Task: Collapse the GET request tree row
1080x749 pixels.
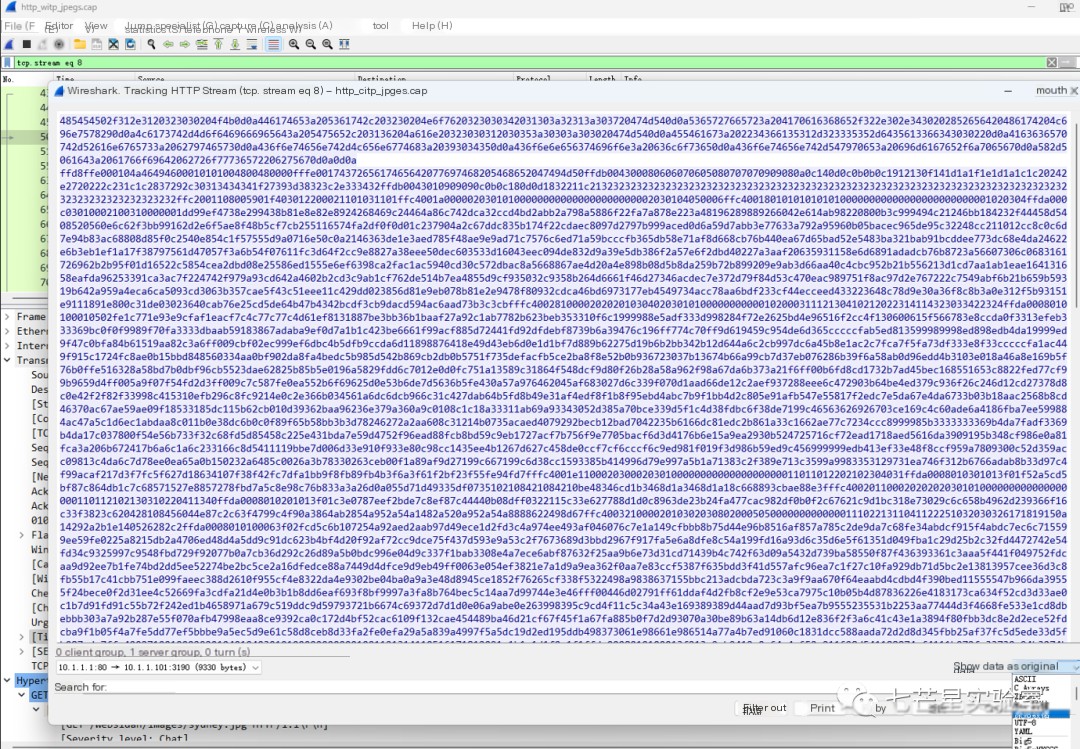Action: [21, 695]
